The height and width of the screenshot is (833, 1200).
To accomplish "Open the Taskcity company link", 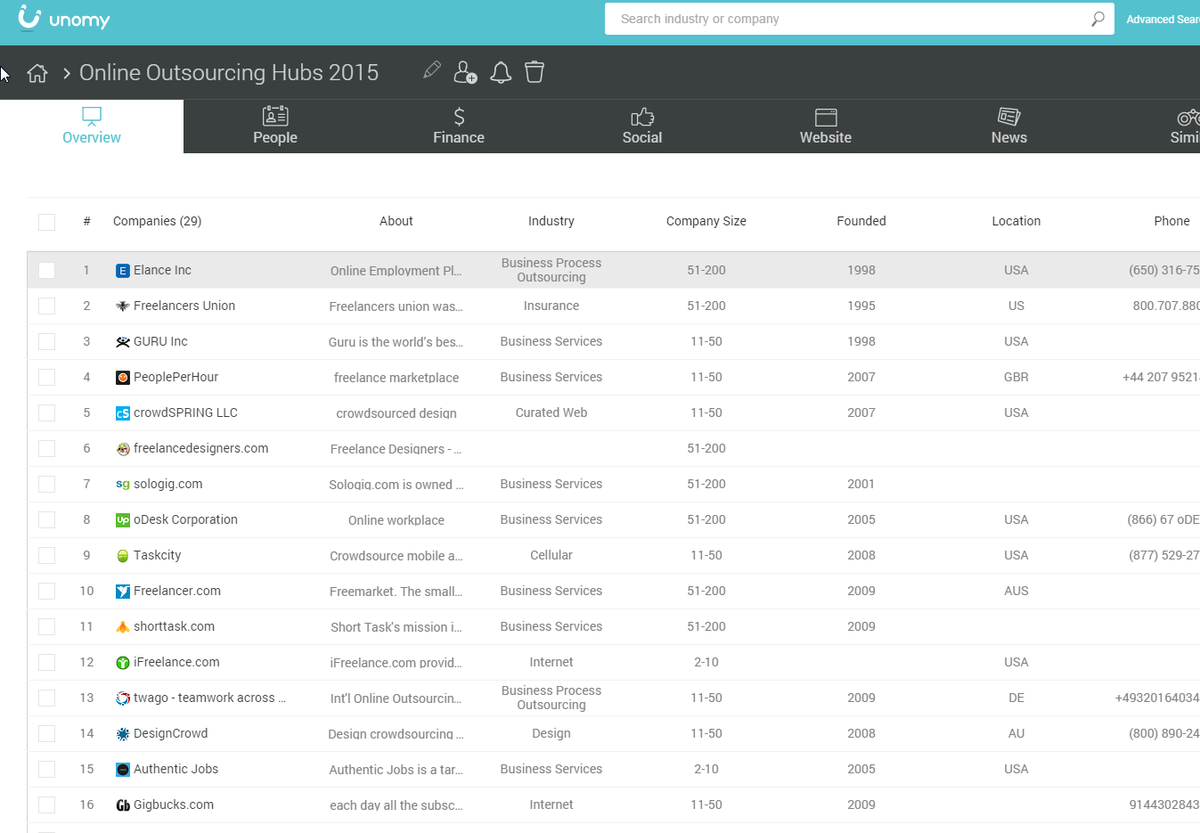I will point(157,555).
